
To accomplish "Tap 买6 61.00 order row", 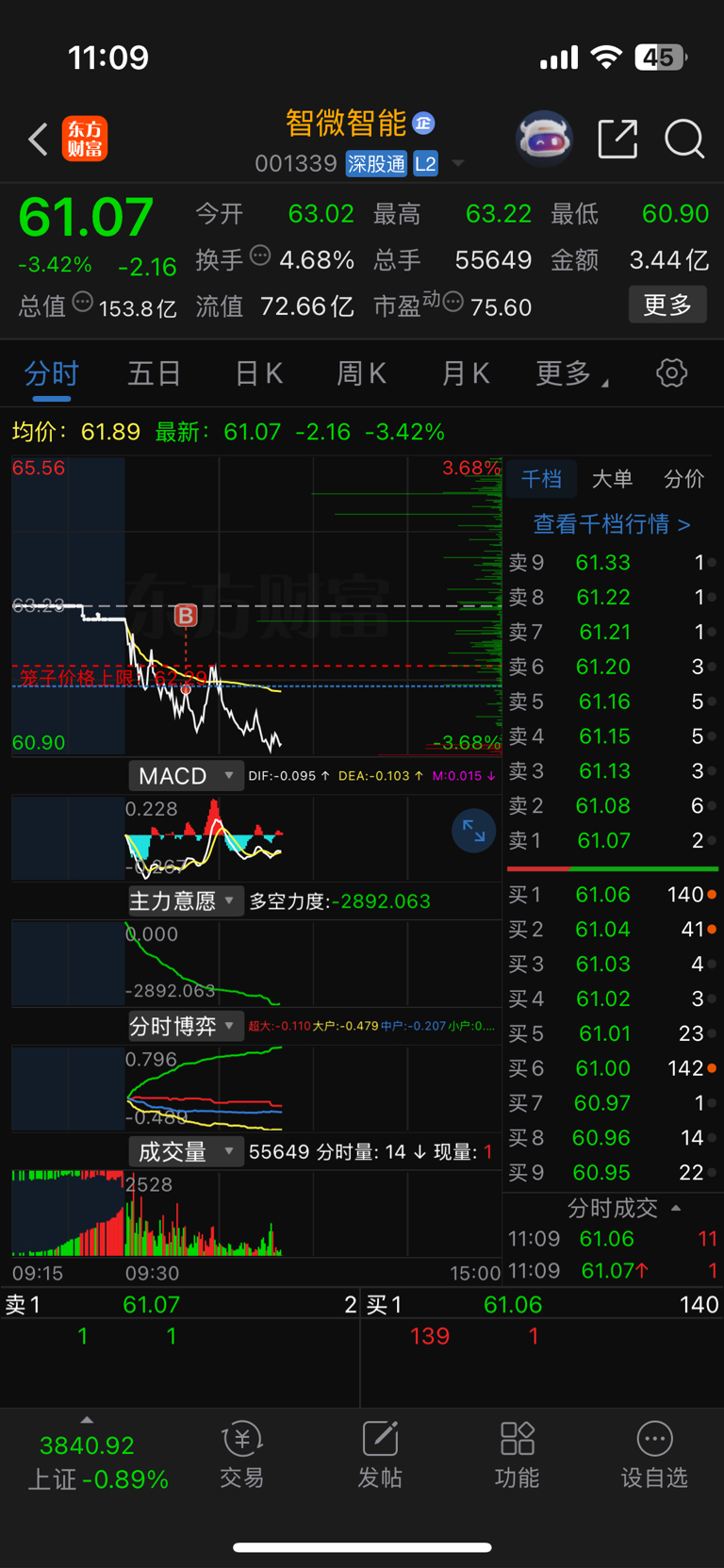I will (613, 1068).
